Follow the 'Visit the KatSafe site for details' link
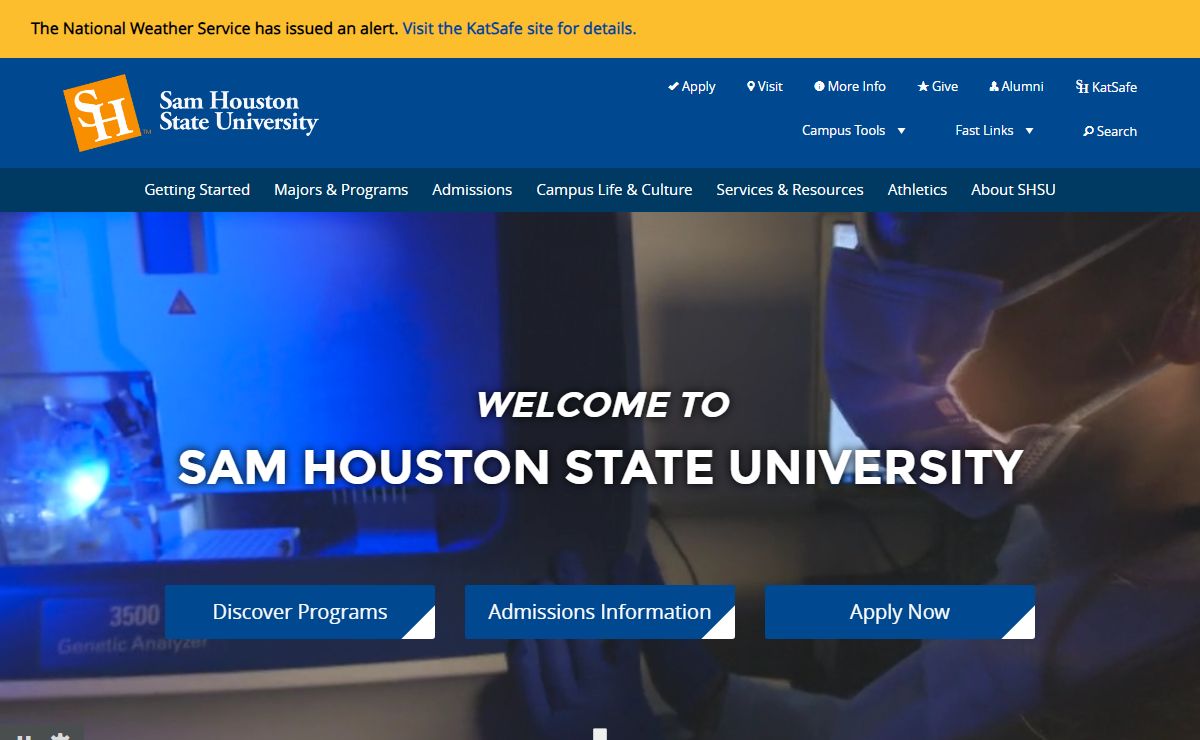 (519, 28)
